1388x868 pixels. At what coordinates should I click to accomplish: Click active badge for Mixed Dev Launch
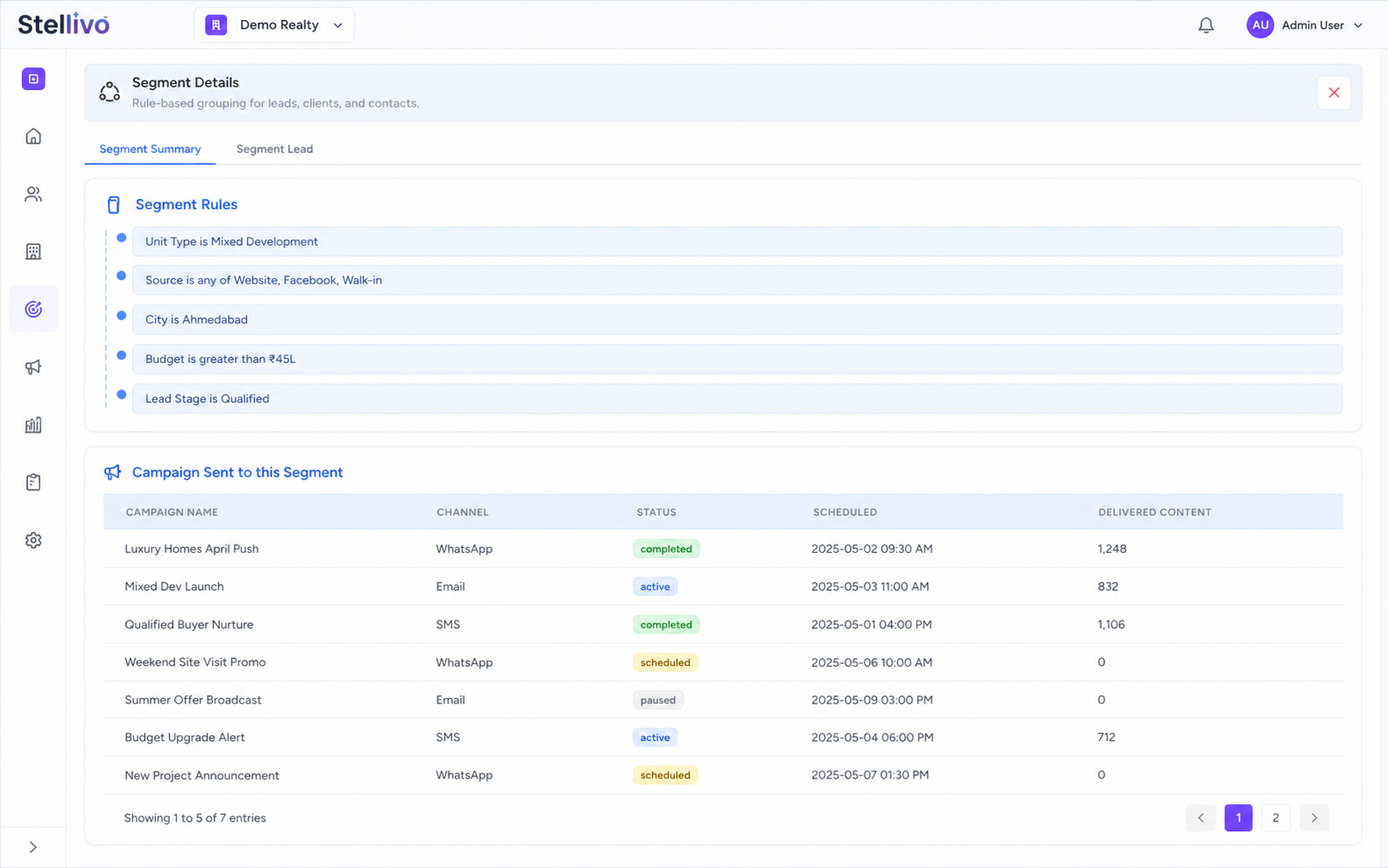(x=655, y=587)
